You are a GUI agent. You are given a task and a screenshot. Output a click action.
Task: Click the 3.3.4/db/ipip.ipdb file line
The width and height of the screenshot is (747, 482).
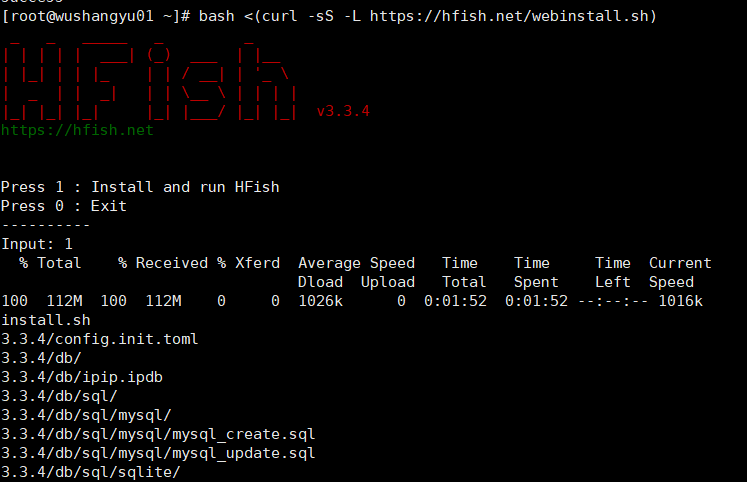click(82, 377)
